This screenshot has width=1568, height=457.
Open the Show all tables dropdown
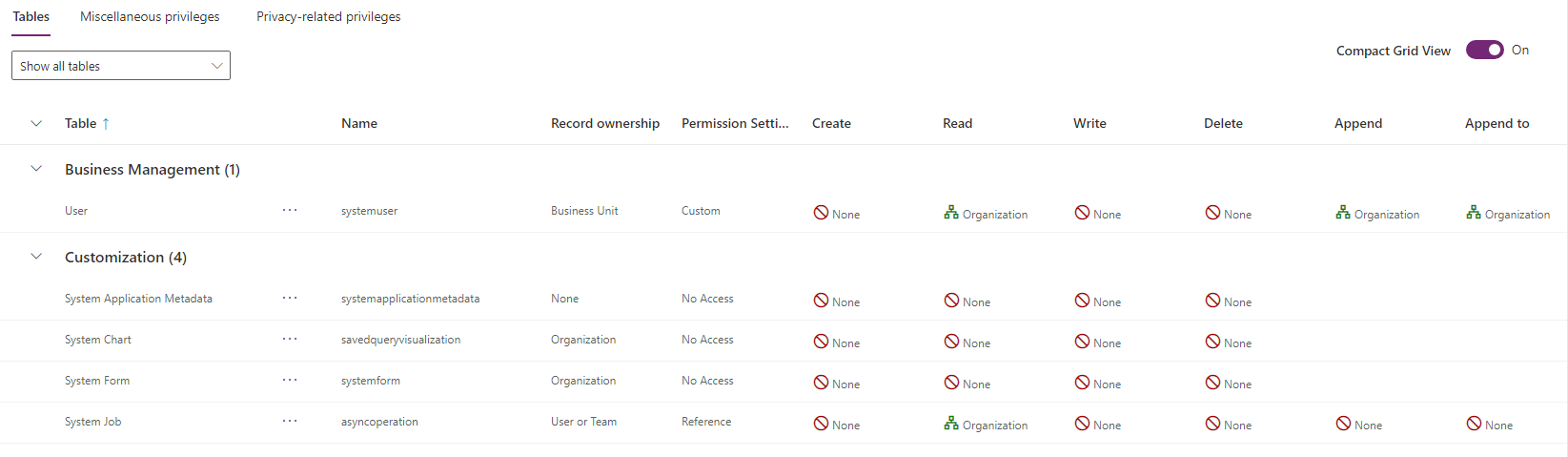[121, 66]
